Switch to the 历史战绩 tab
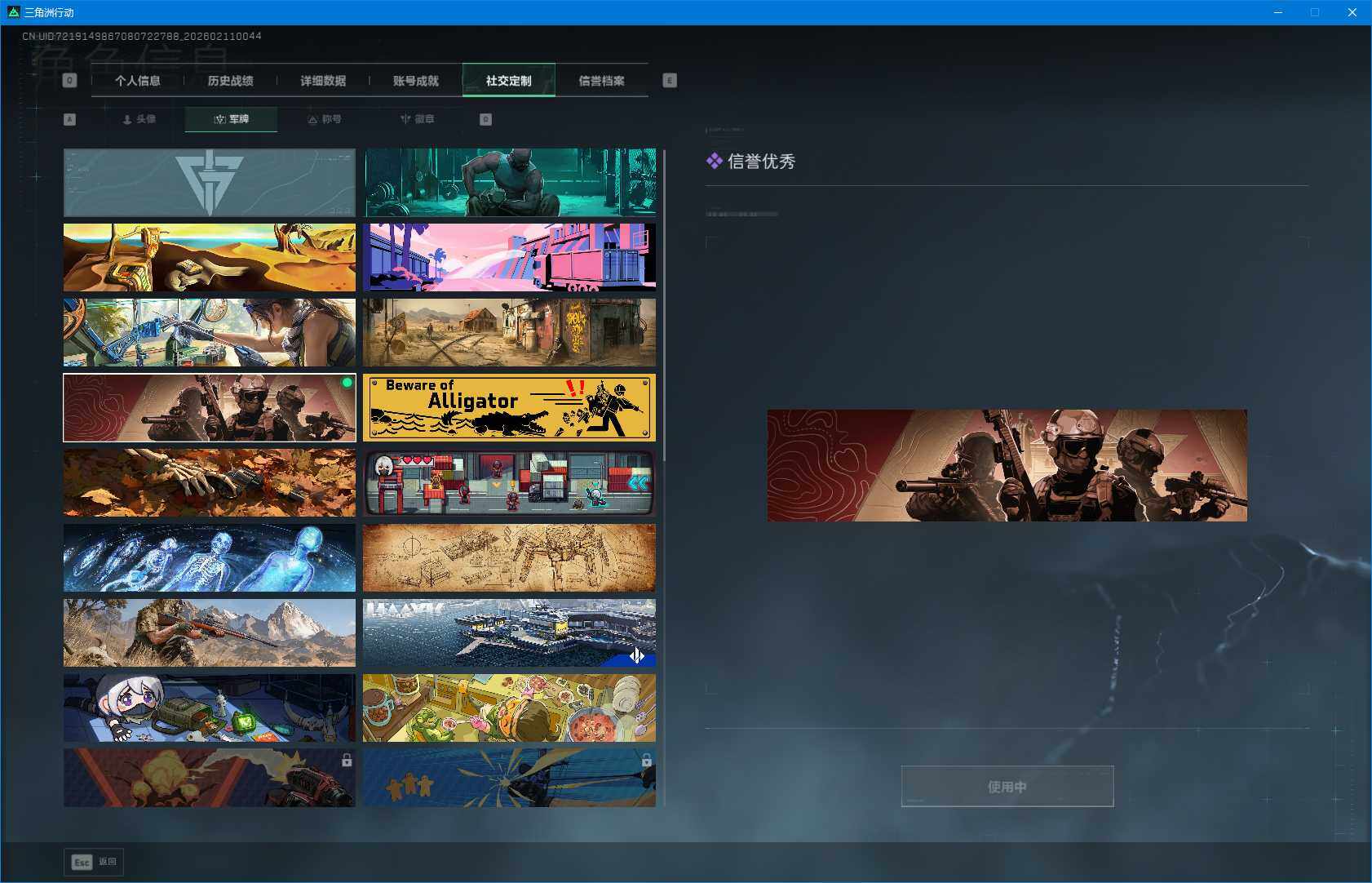This screenshot has width=1372, height=883. tap(230, 81)
